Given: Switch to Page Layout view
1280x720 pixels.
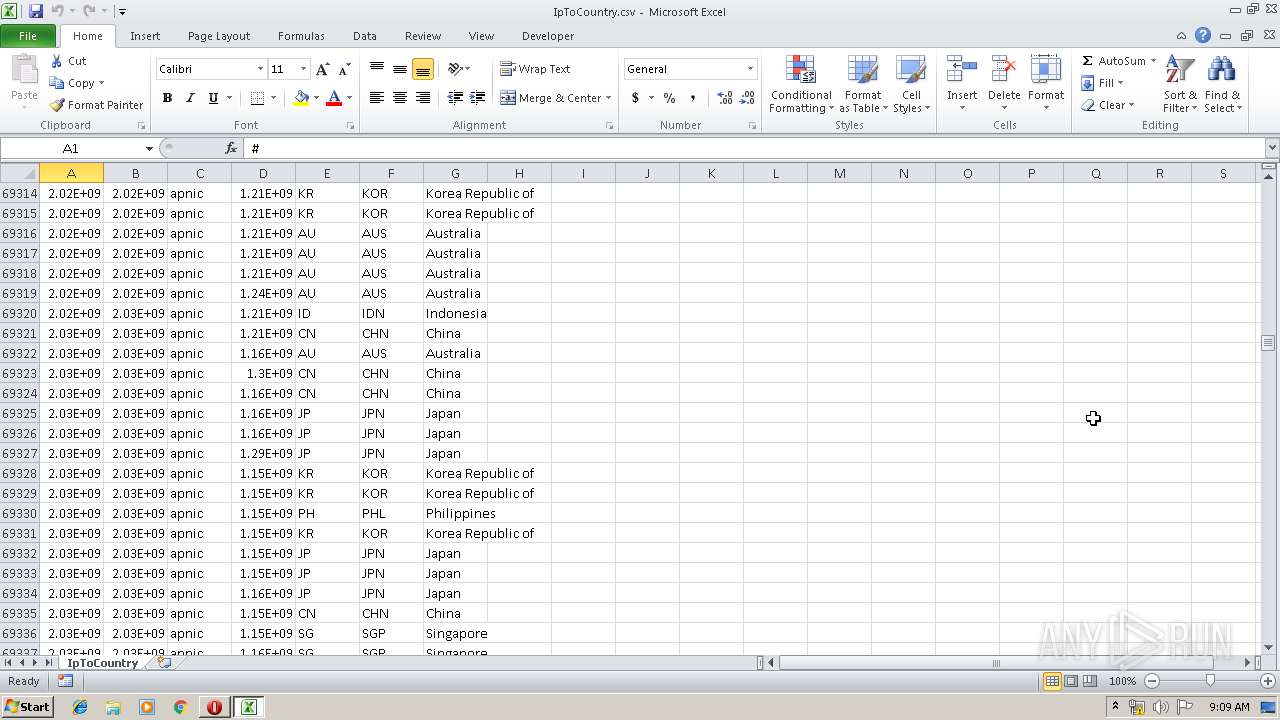Looking at the screenshot, I should (1071, 681).
